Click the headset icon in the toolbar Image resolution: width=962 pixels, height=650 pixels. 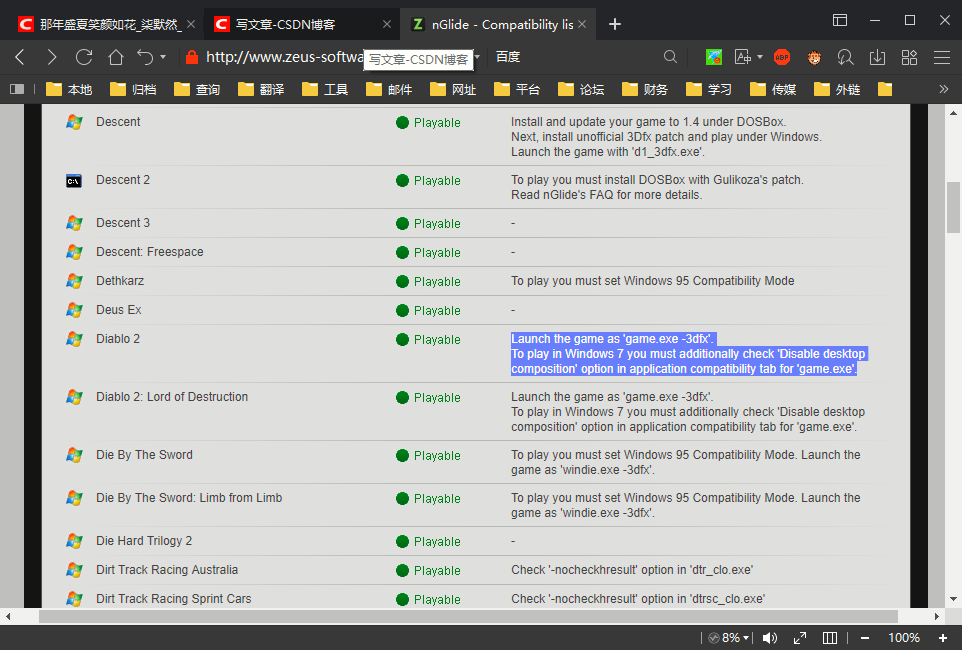[845, 57]
